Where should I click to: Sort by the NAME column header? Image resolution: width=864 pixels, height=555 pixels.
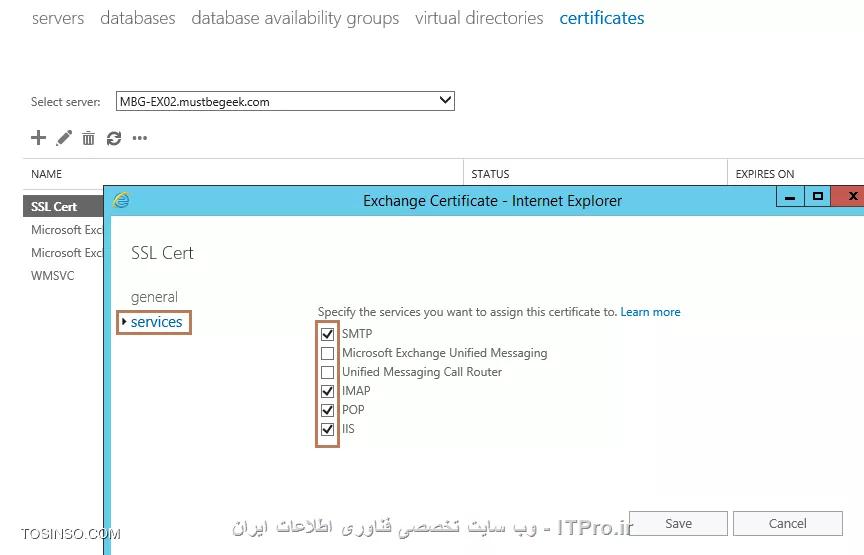coord(46,174)
